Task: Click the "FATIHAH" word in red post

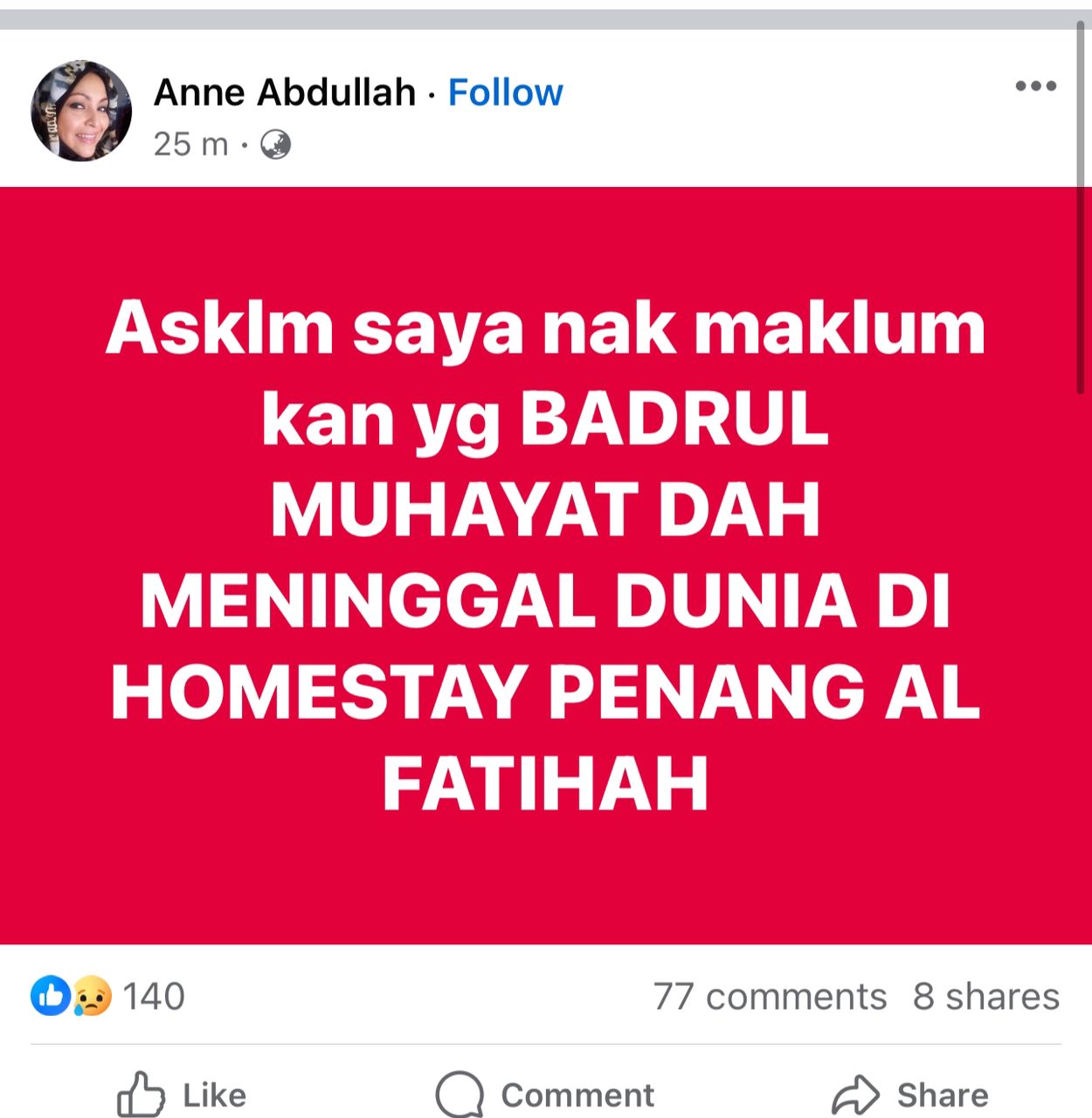Action: pyautogui.click(x=546, y=783)
